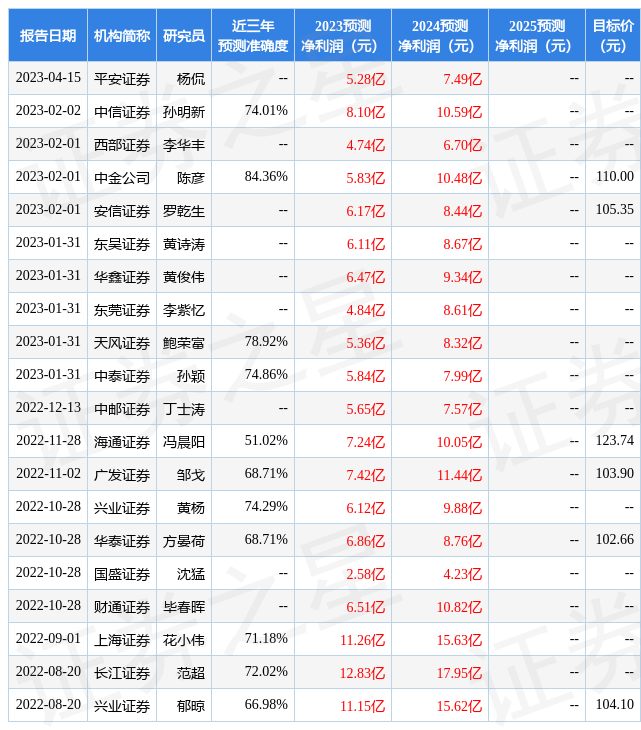This screenshot has width=641, height=730.
Task: Click analyst name 冯晨阳
Action: 184,442
